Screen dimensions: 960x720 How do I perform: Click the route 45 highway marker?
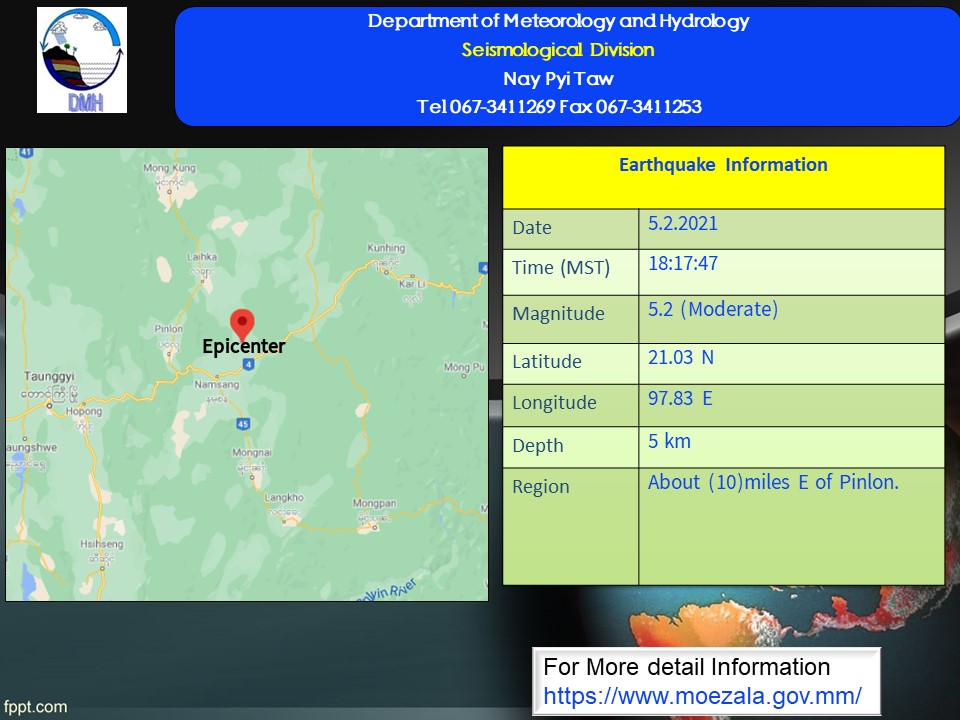[x=243, y=424]
